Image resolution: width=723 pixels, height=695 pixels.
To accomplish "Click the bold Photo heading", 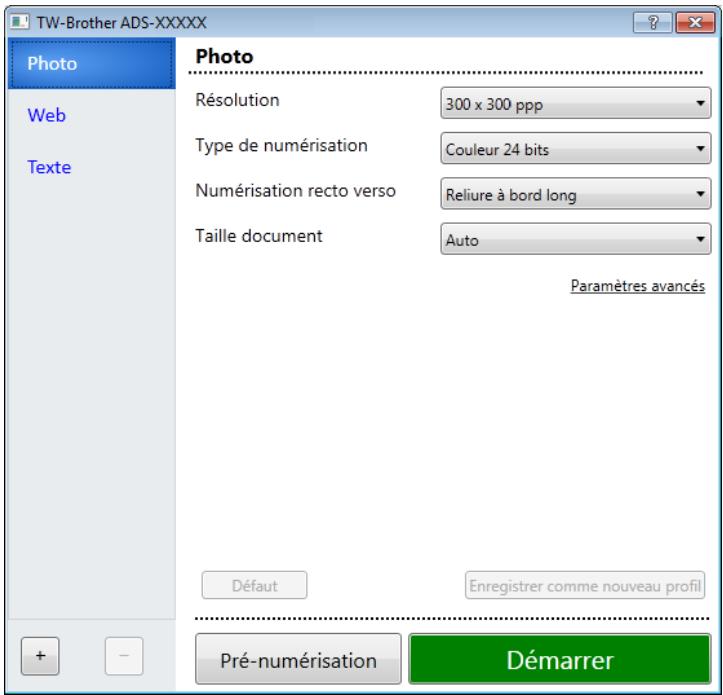I will (225, 57).
